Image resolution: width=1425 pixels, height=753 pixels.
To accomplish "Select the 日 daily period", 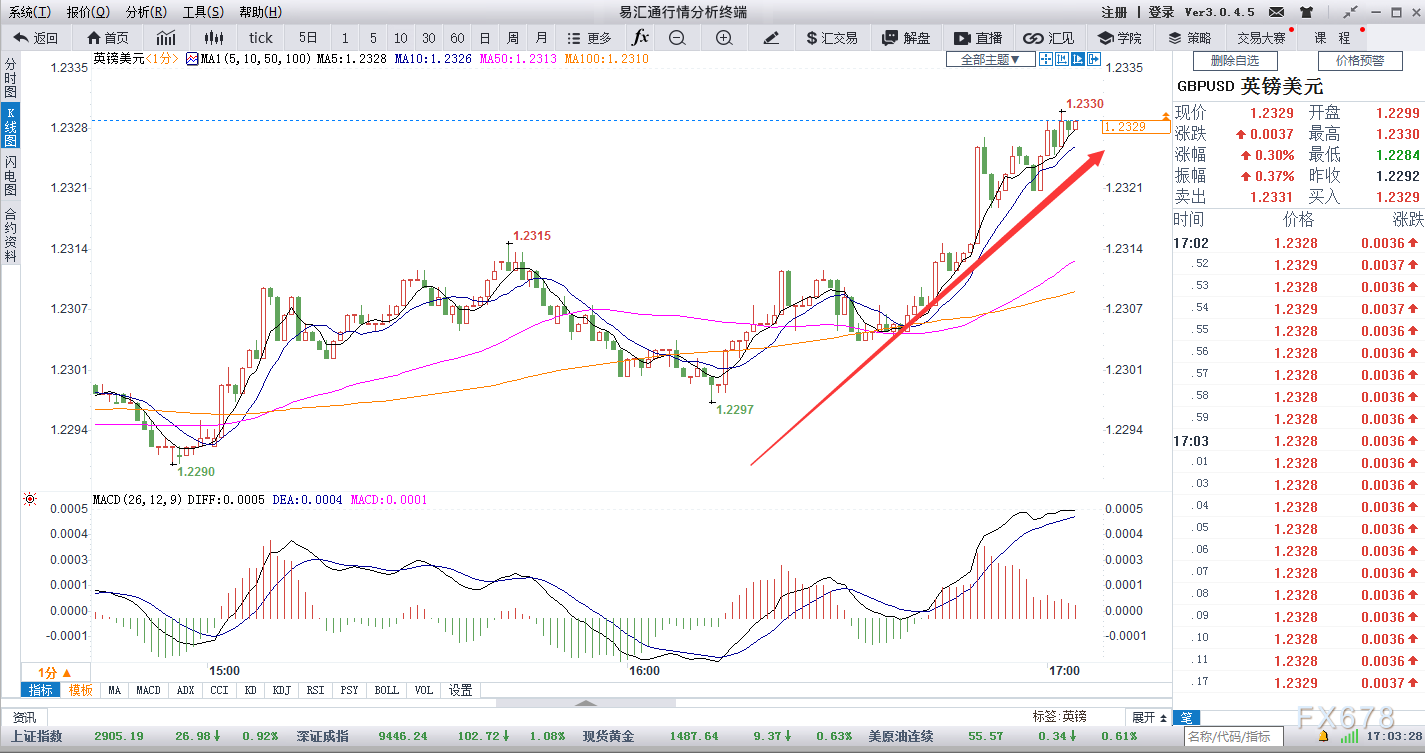I will 485,38.
